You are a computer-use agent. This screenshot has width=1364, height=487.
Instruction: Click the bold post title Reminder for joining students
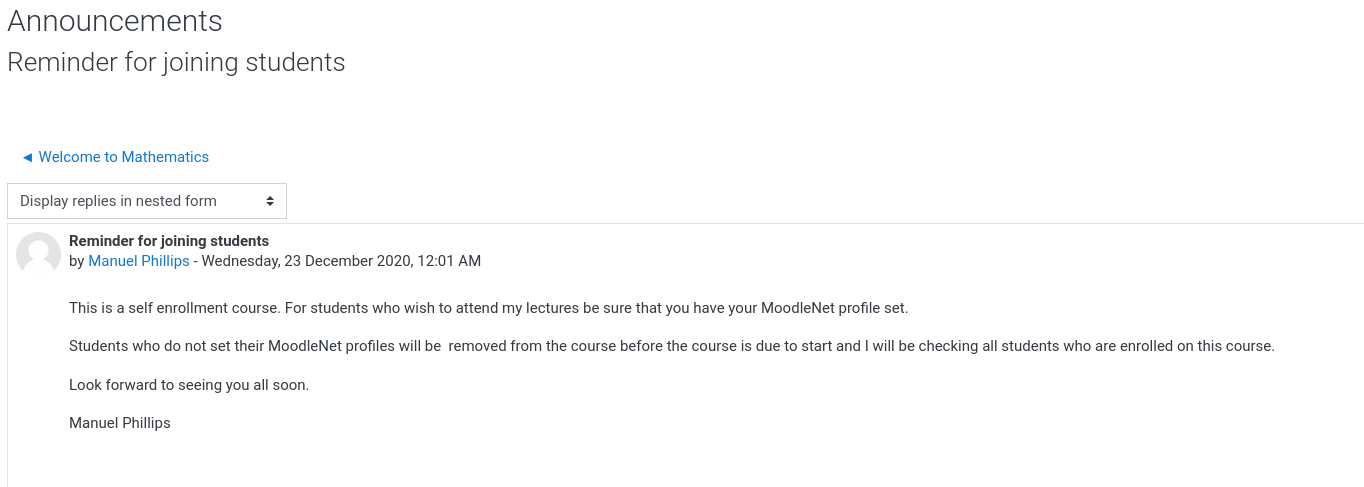[169, 241]
